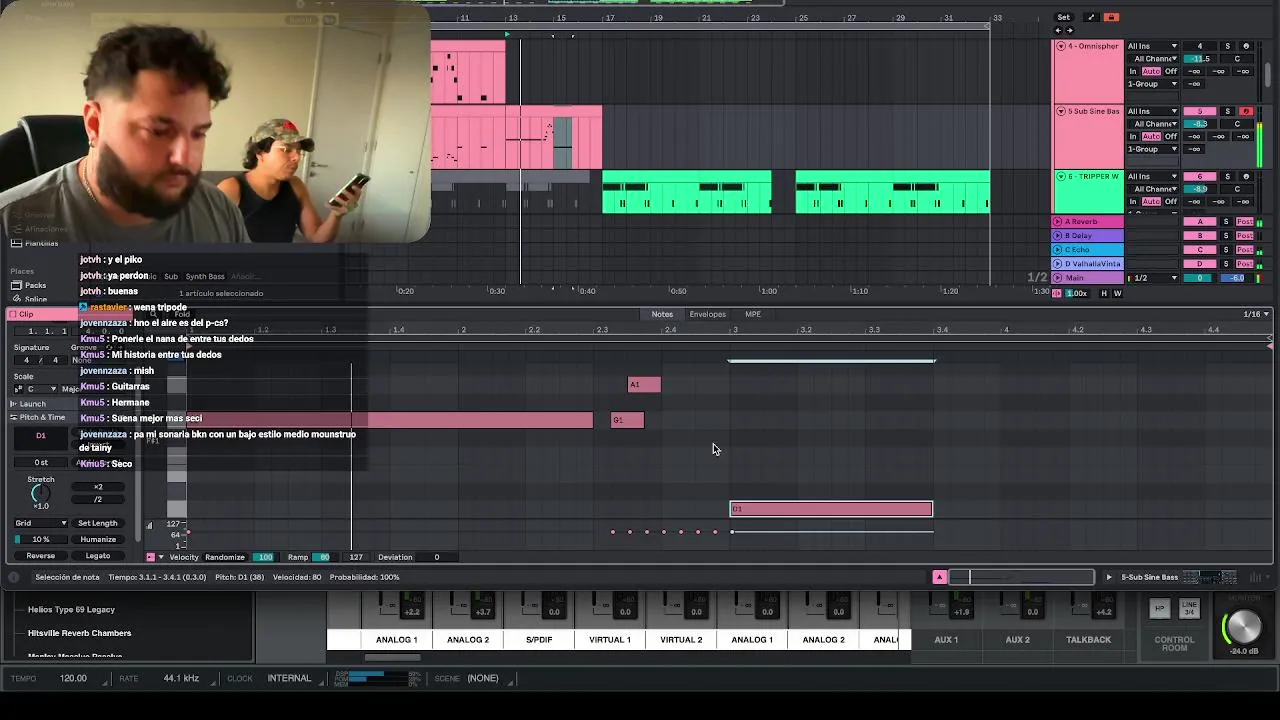The width and height of the screenshot is (1280, 720).
Task: Click the Reverse button
Action: point(41,556)
